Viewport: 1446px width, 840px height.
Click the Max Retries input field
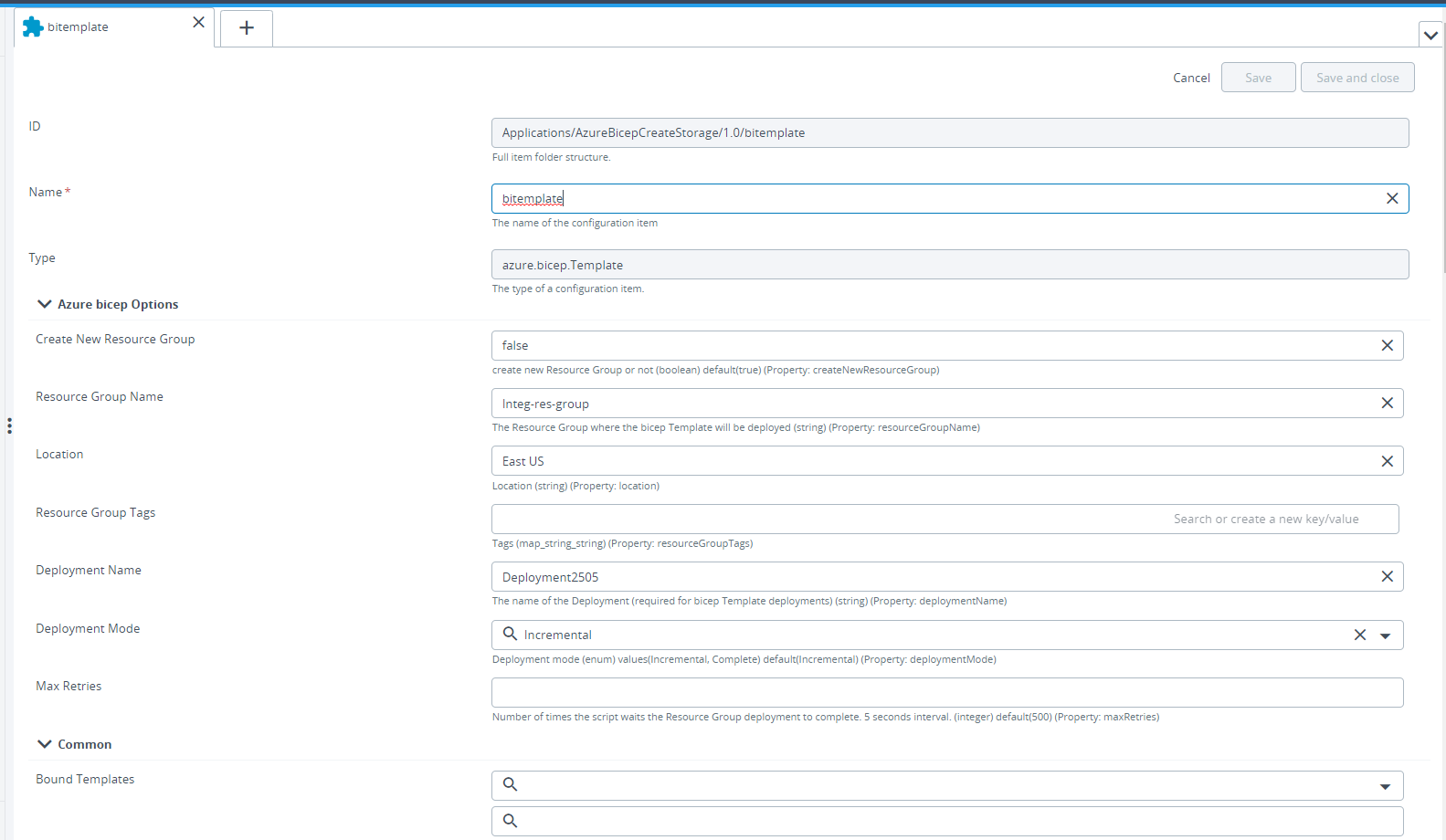(946, 693)
